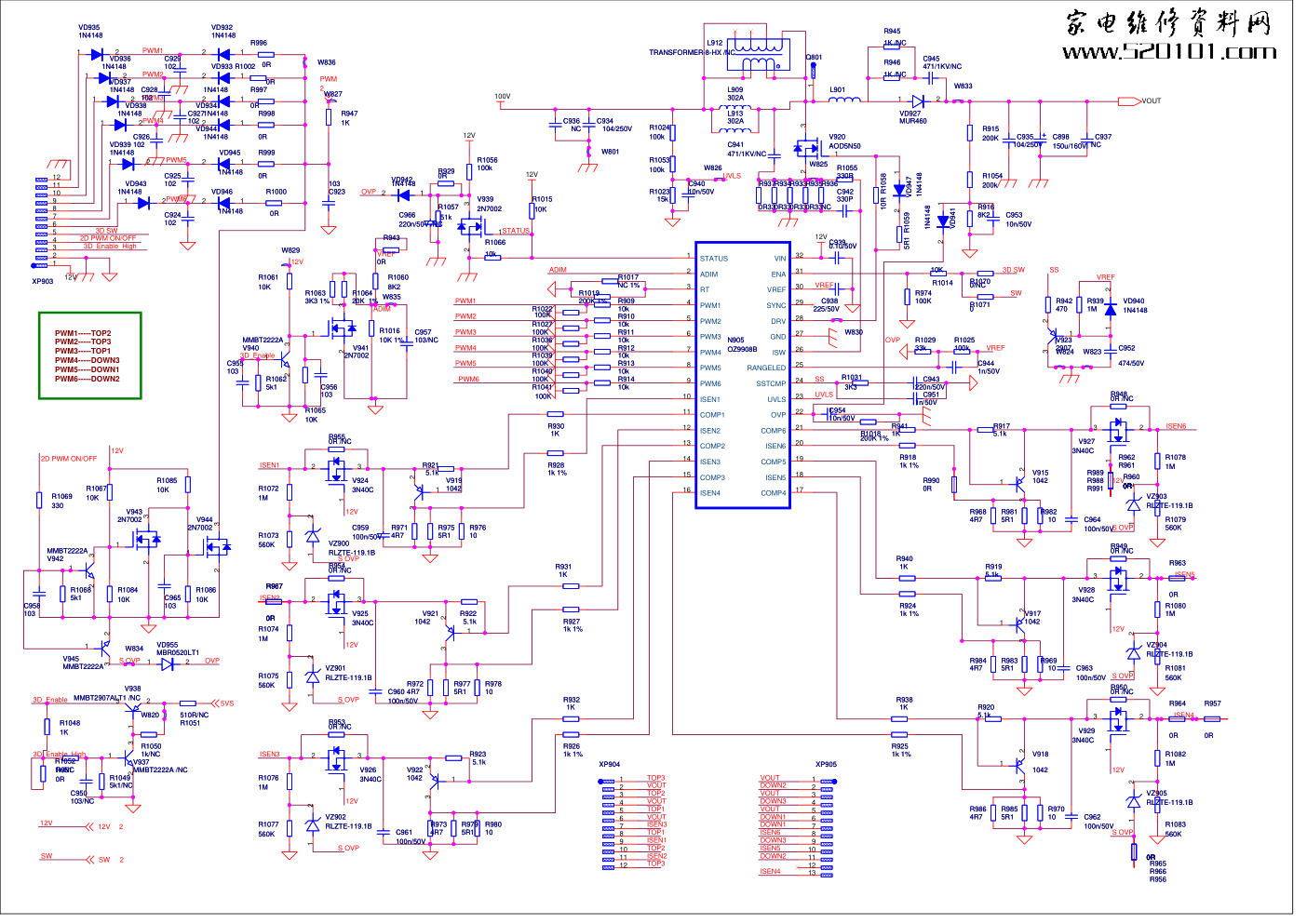Select the XP905 connector pin block
Screen dimensions: 1307x924
(827, 825)
